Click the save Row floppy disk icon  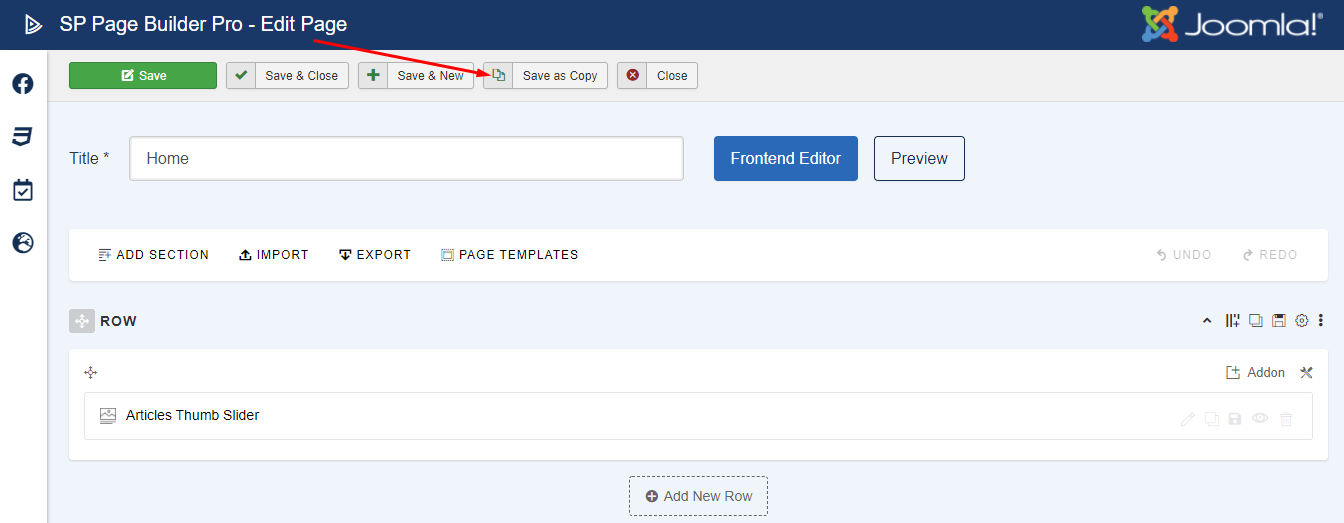[x=1278, y=321]
